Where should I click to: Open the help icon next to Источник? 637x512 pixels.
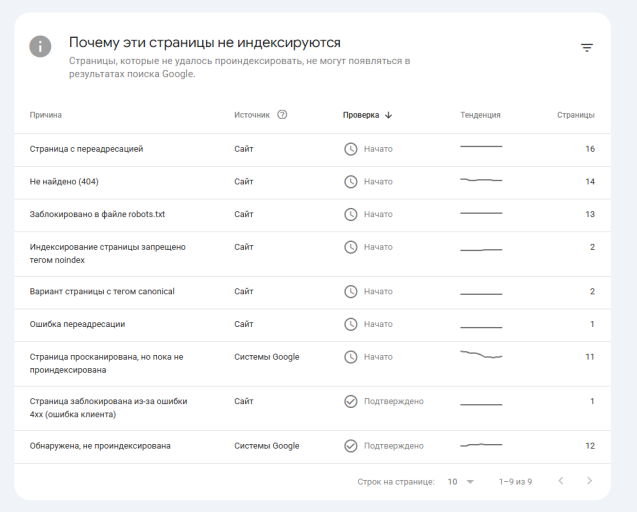tap(282, 115)
